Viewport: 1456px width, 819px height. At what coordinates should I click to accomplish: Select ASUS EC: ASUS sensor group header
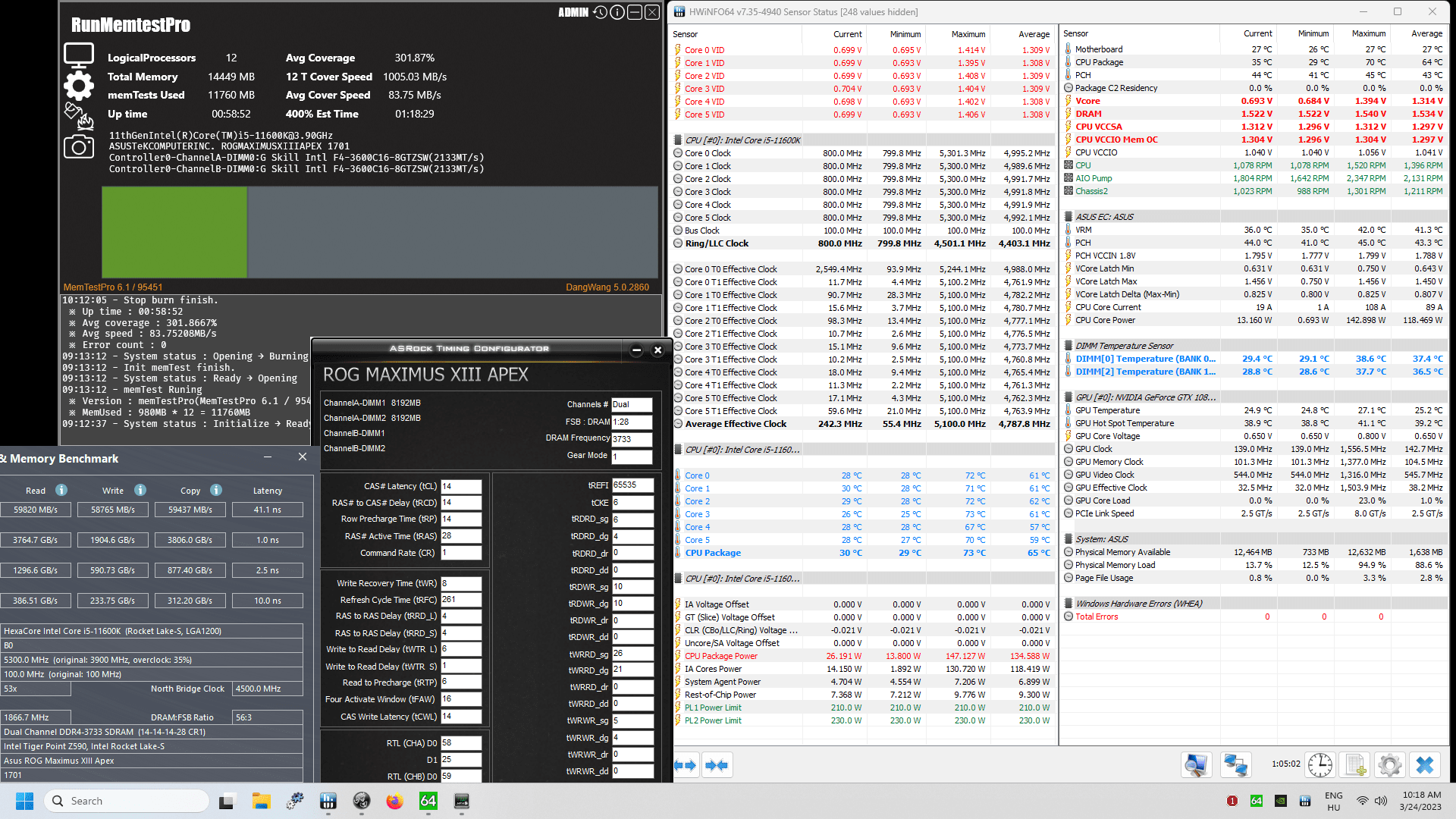pos(1256,217)
